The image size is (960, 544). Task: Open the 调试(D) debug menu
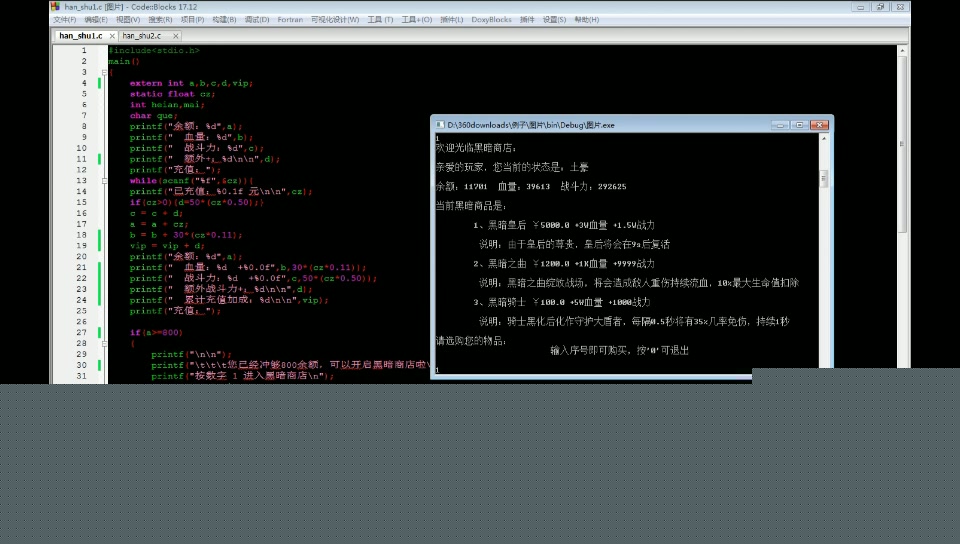[257, 19]
